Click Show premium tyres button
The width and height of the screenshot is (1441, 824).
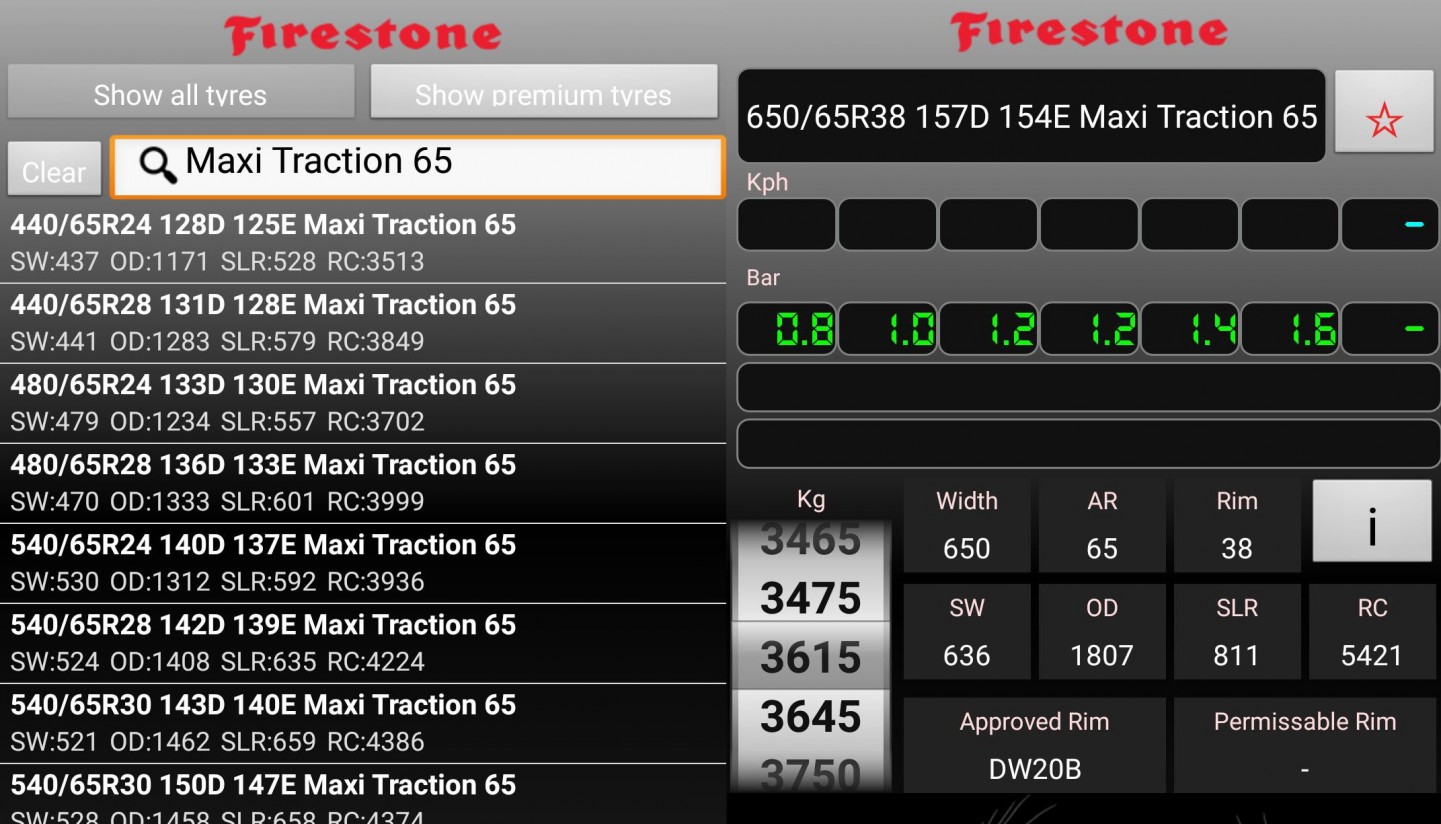click(544, 93)
